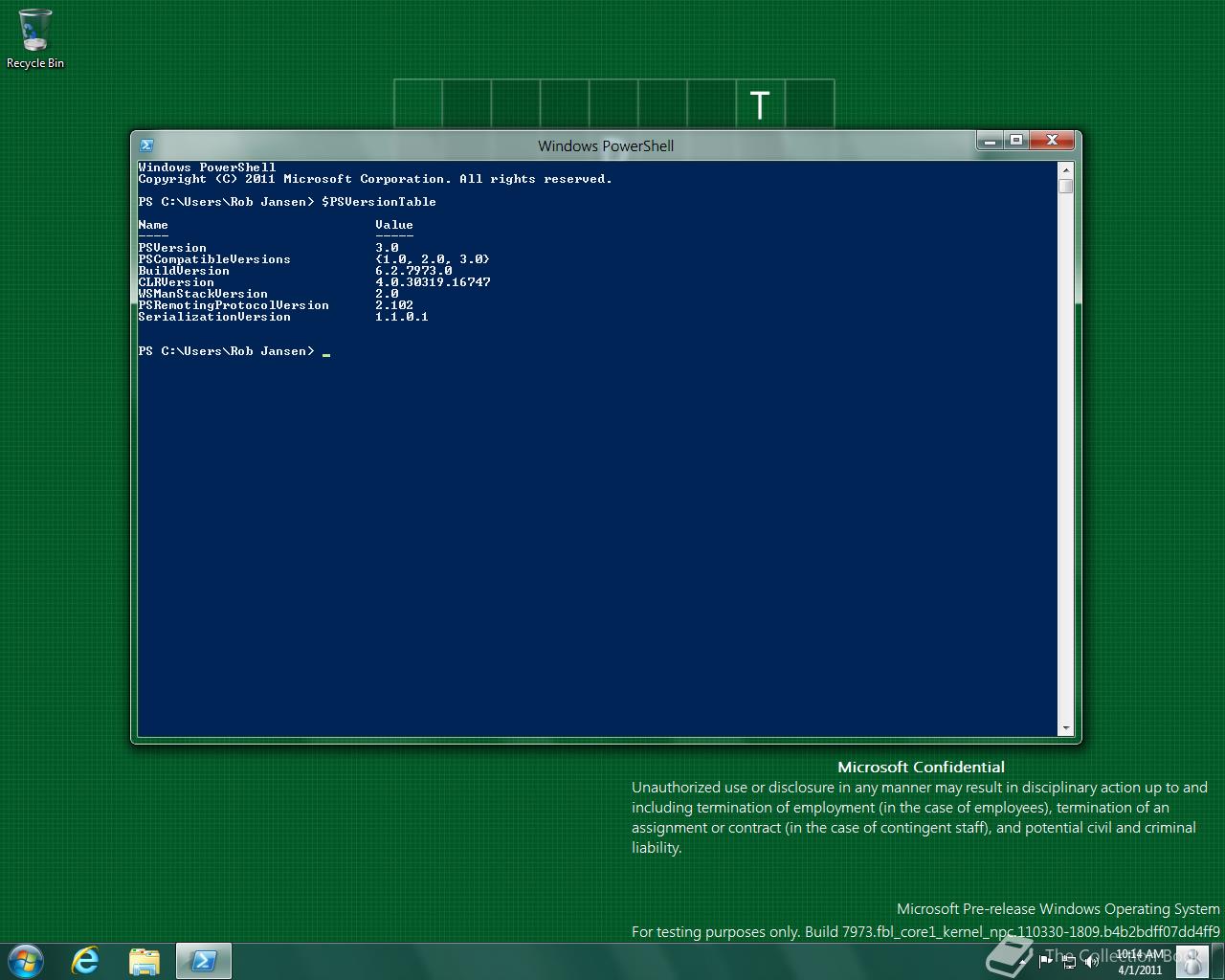Launch Internet Explorer from taskbar

click(x=85, y=961)
